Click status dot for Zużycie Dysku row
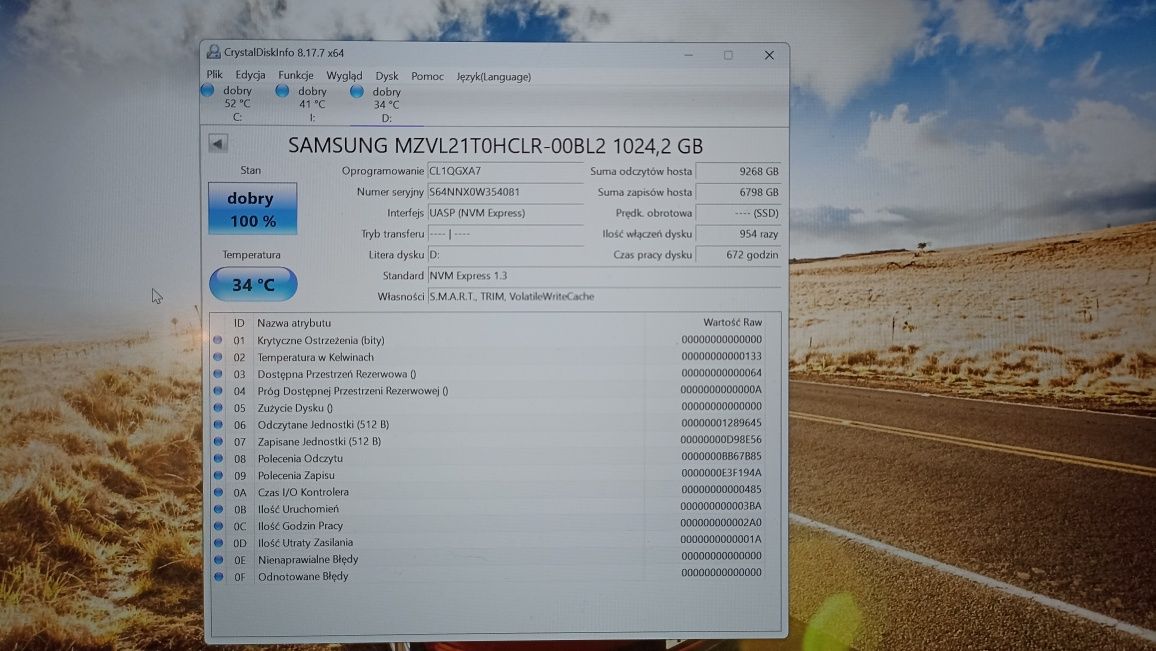 coord(218,408)
